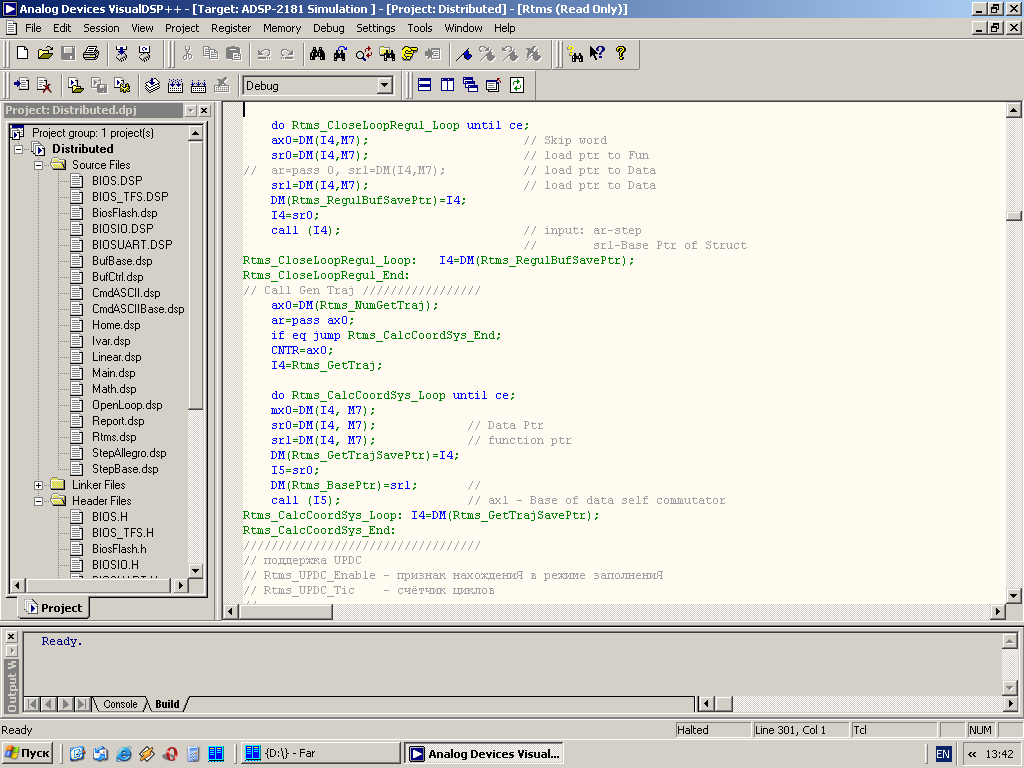This screenshot has height=768, width=1024.
Task: Click the Cascade windows icon
Action: tap(470, 85)
